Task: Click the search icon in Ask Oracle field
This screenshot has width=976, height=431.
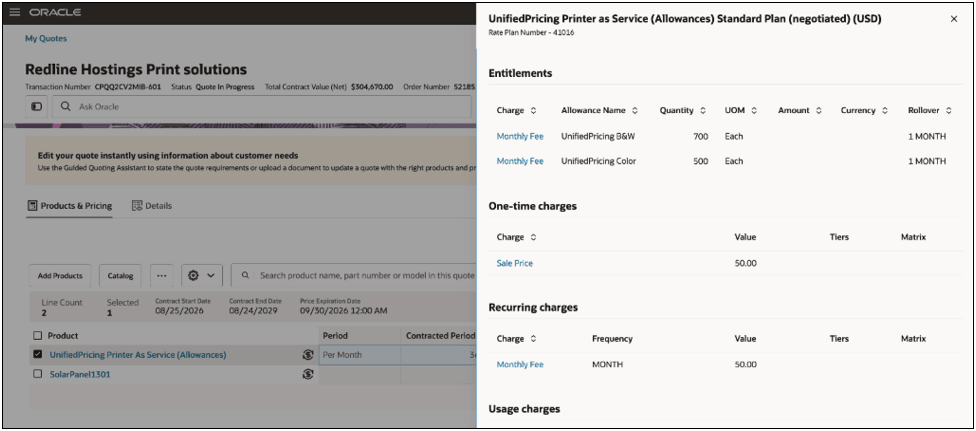Action: [x=65, y=107]
